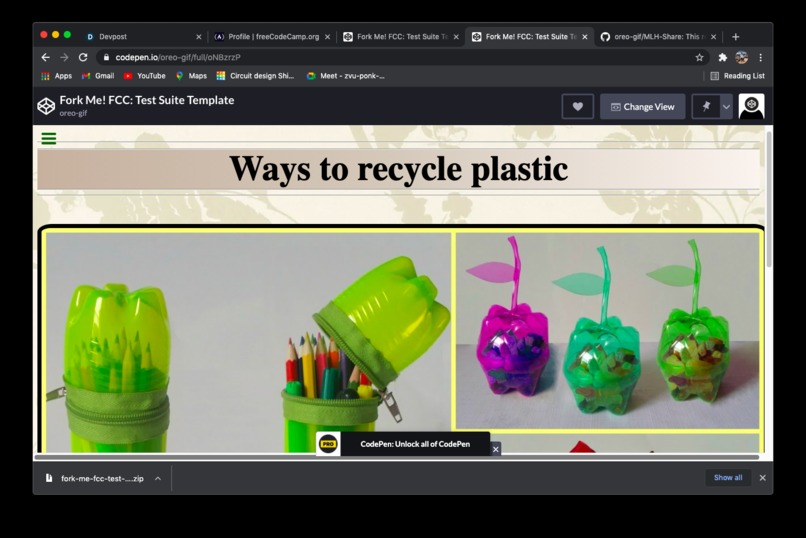The image size is (806, 538).
Task: Click Unlock all of CodePen banner
Action: click(x=415, y=444)
